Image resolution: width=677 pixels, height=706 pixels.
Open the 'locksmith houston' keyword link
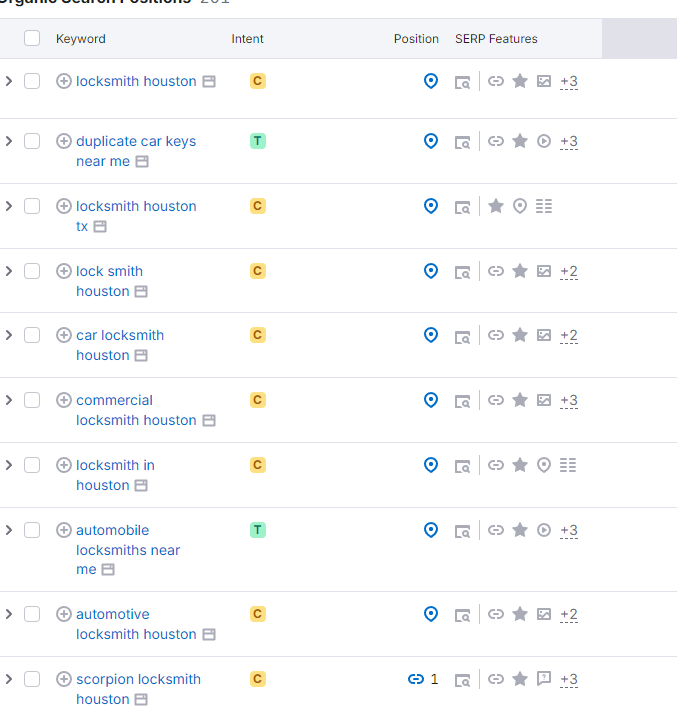pos(136,81)
